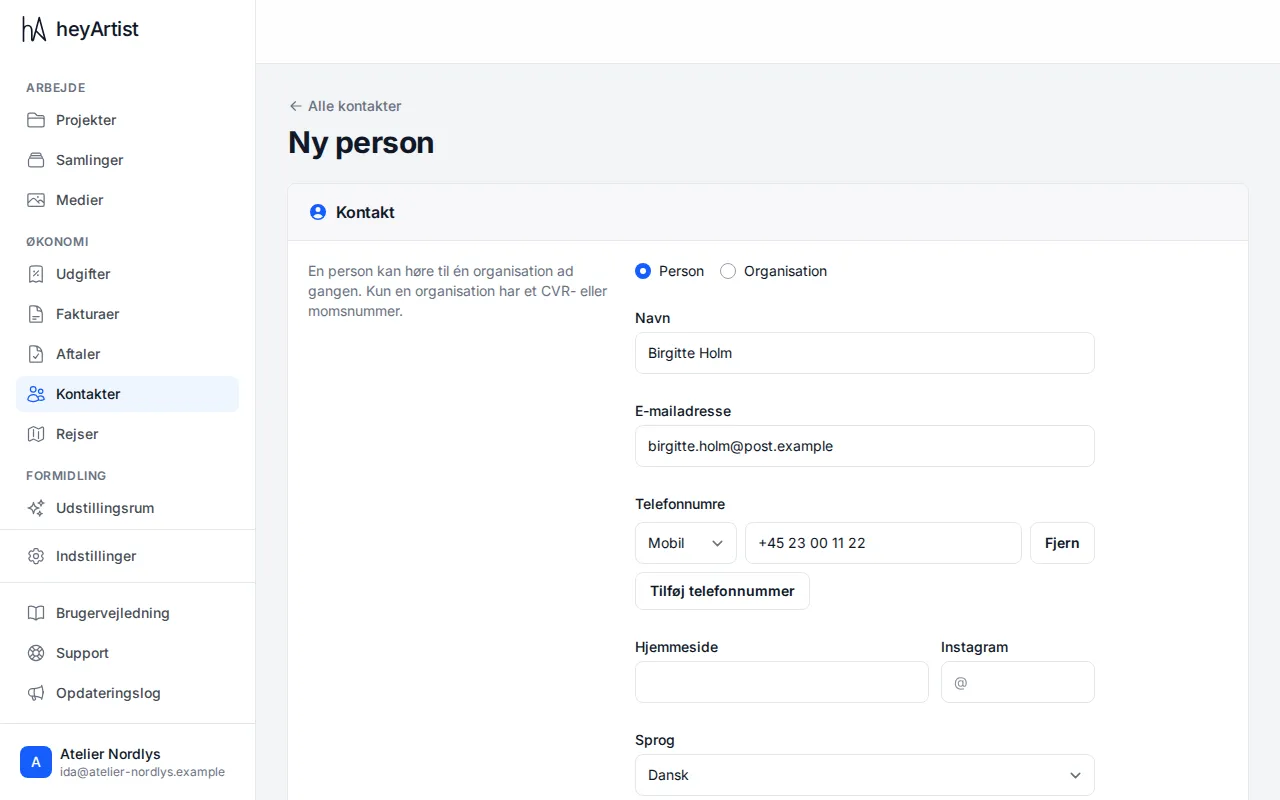
Task: Click the Support lifebuoy icon
Action: [x=36, y=653]
